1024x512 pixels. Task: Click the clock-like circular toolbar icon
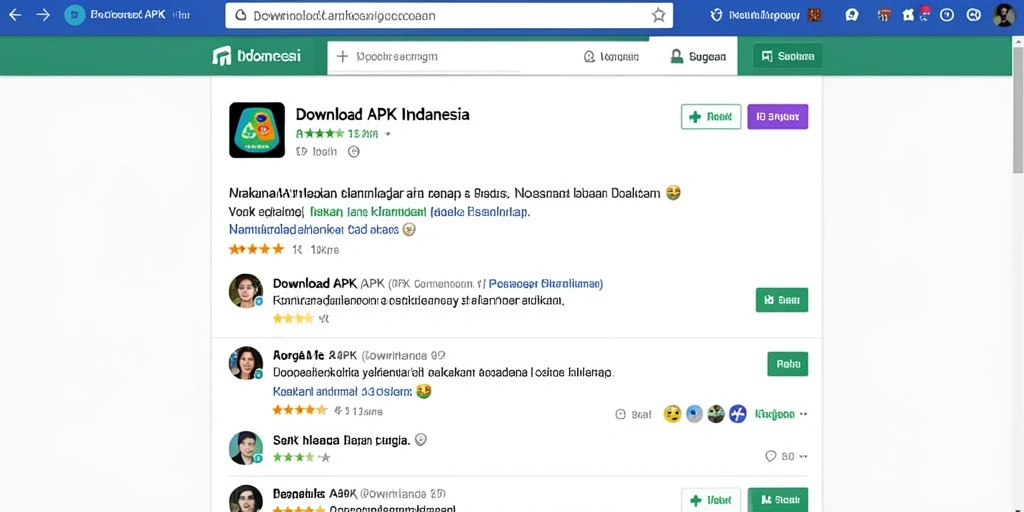tap(947, 15)
